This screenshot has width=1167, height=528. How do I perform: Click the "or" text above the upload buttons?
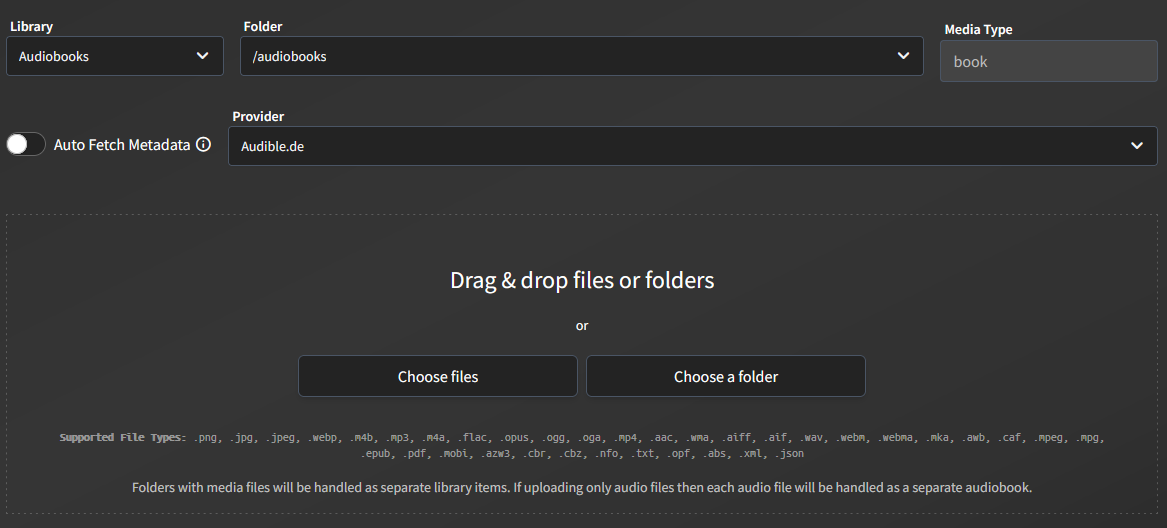[582, 326]
